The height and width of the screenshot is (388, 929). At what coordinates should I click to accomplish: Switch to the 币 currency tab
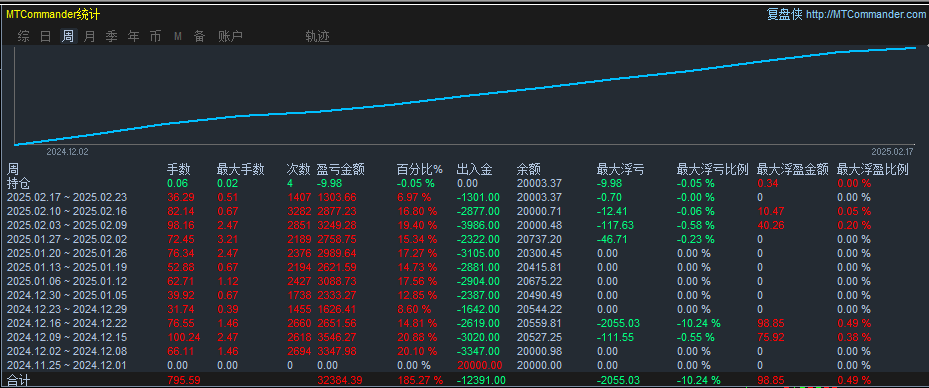(155, 37)
